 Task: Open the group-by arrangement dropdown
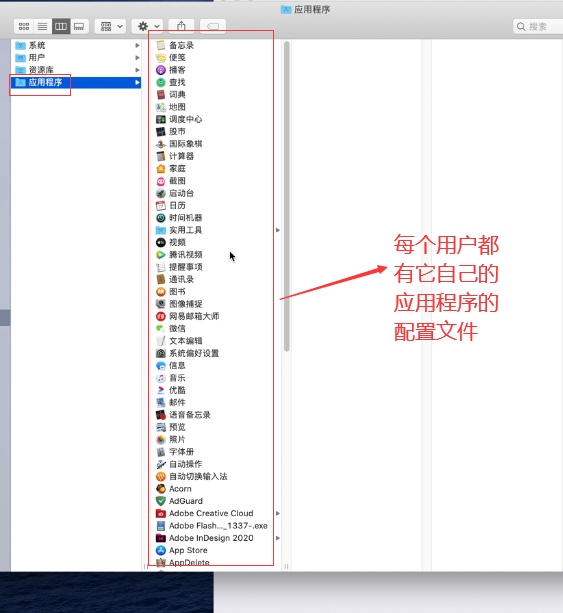[x=110, y=26]
